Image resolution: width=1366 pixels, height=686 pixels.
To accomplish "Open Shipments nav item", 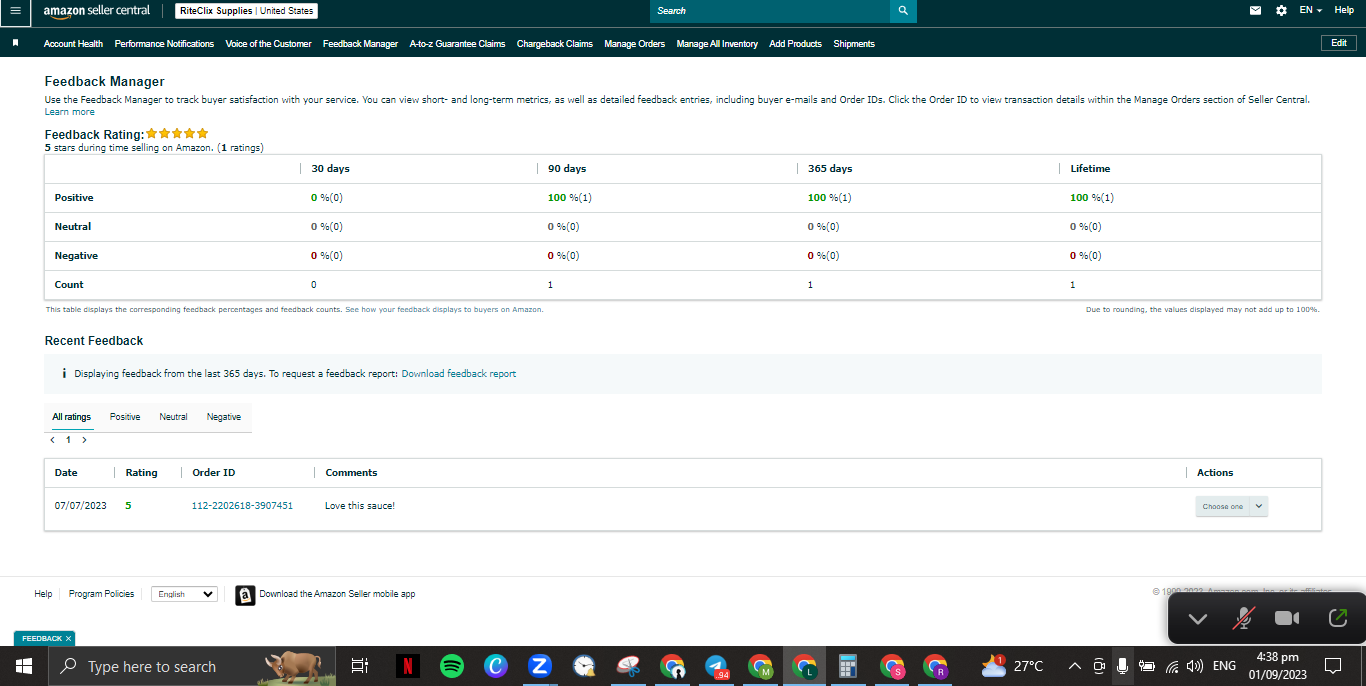I will (x=854, y=44).
